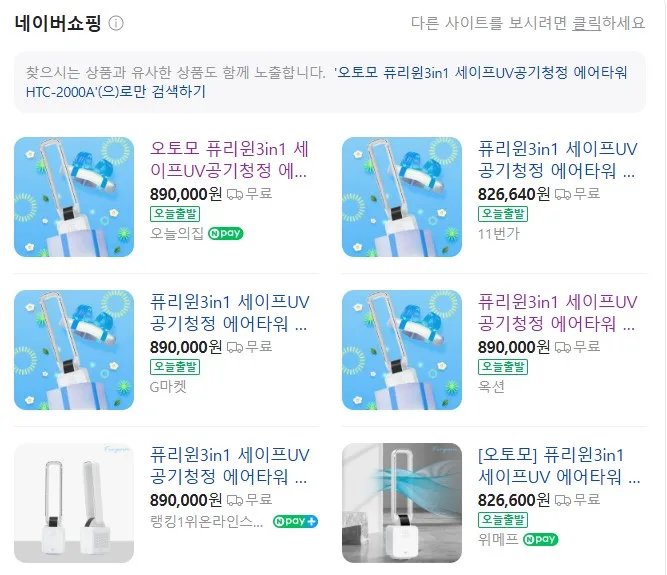
Task: Click Npay badge next to 위메프
Action: coord(540,539)
